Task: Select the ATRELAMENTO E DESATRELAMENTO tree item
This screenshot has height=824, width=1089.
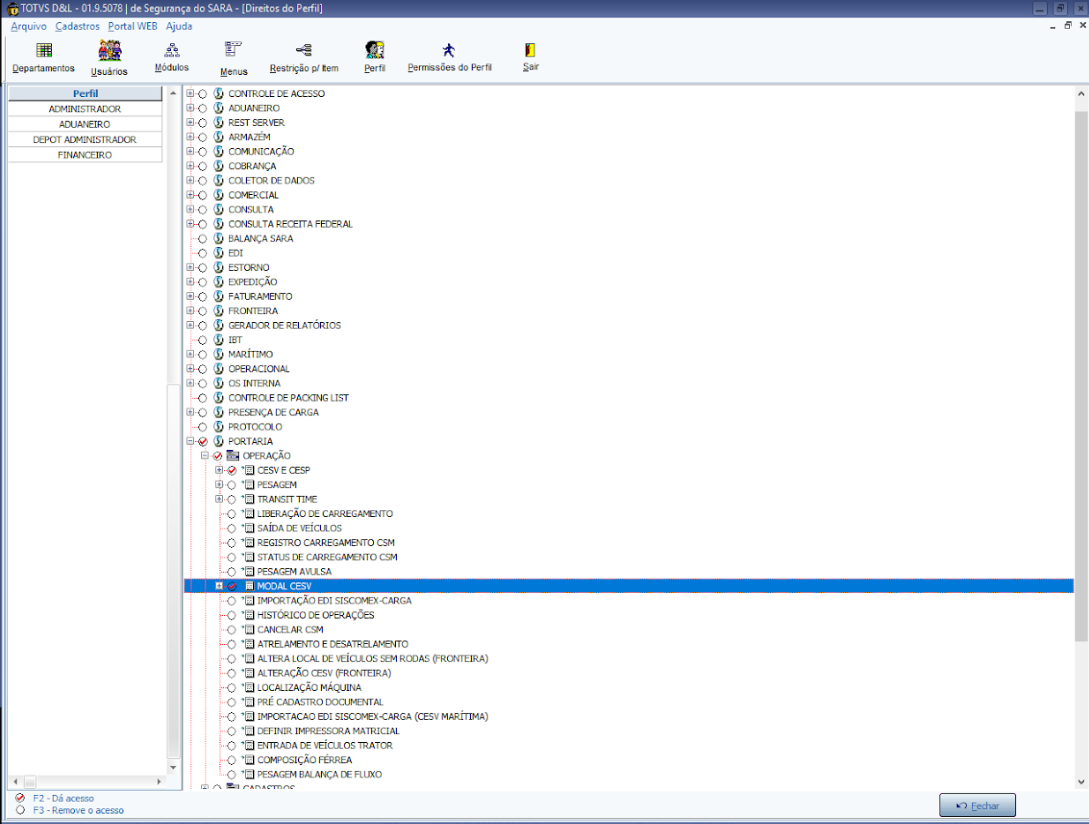Action: [333, 644]
